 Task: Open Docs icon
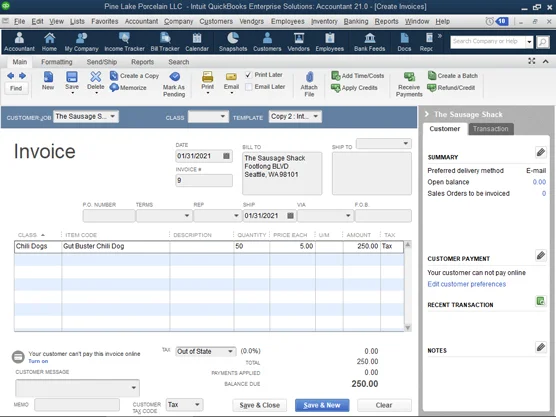tap(404, 41)
